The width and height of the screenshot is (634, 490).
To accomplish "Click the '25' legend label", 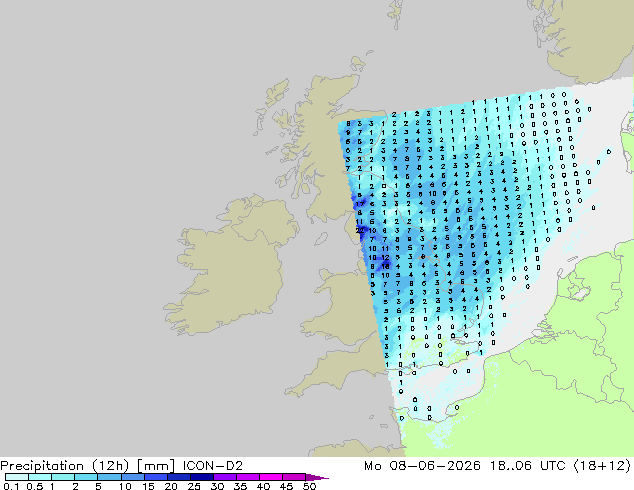I will [x=194, y=486].
